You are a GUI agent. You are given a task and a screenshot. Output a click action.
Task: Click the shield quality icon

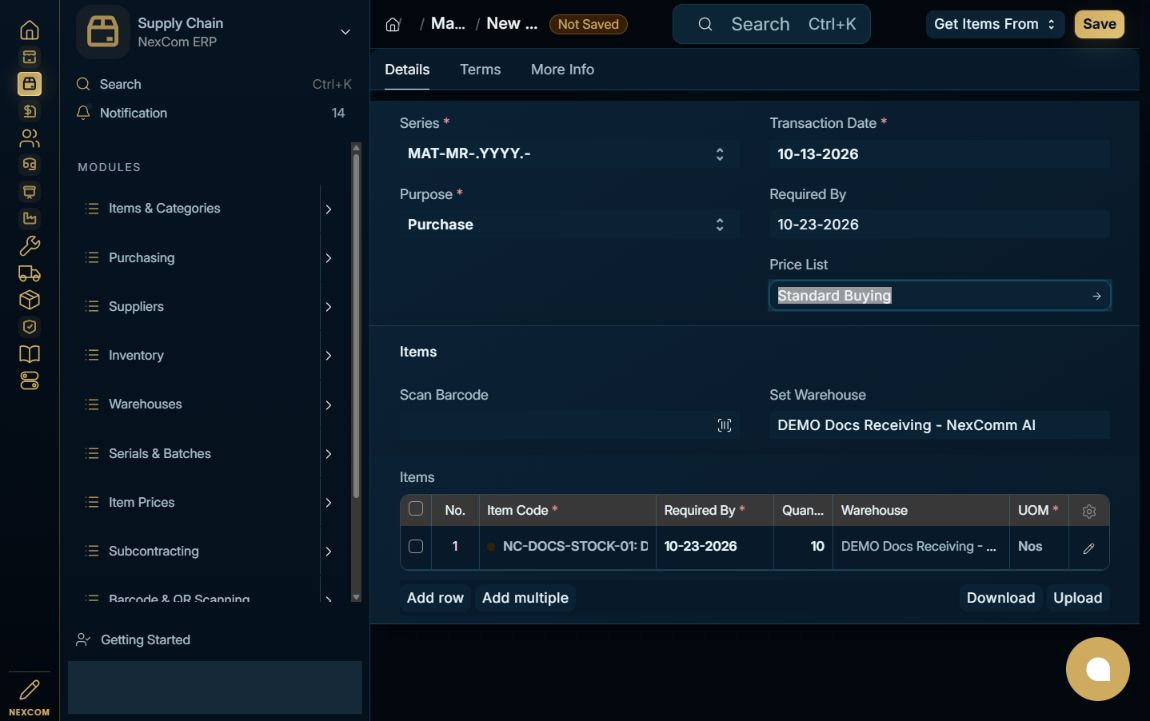tap(29, 326)
